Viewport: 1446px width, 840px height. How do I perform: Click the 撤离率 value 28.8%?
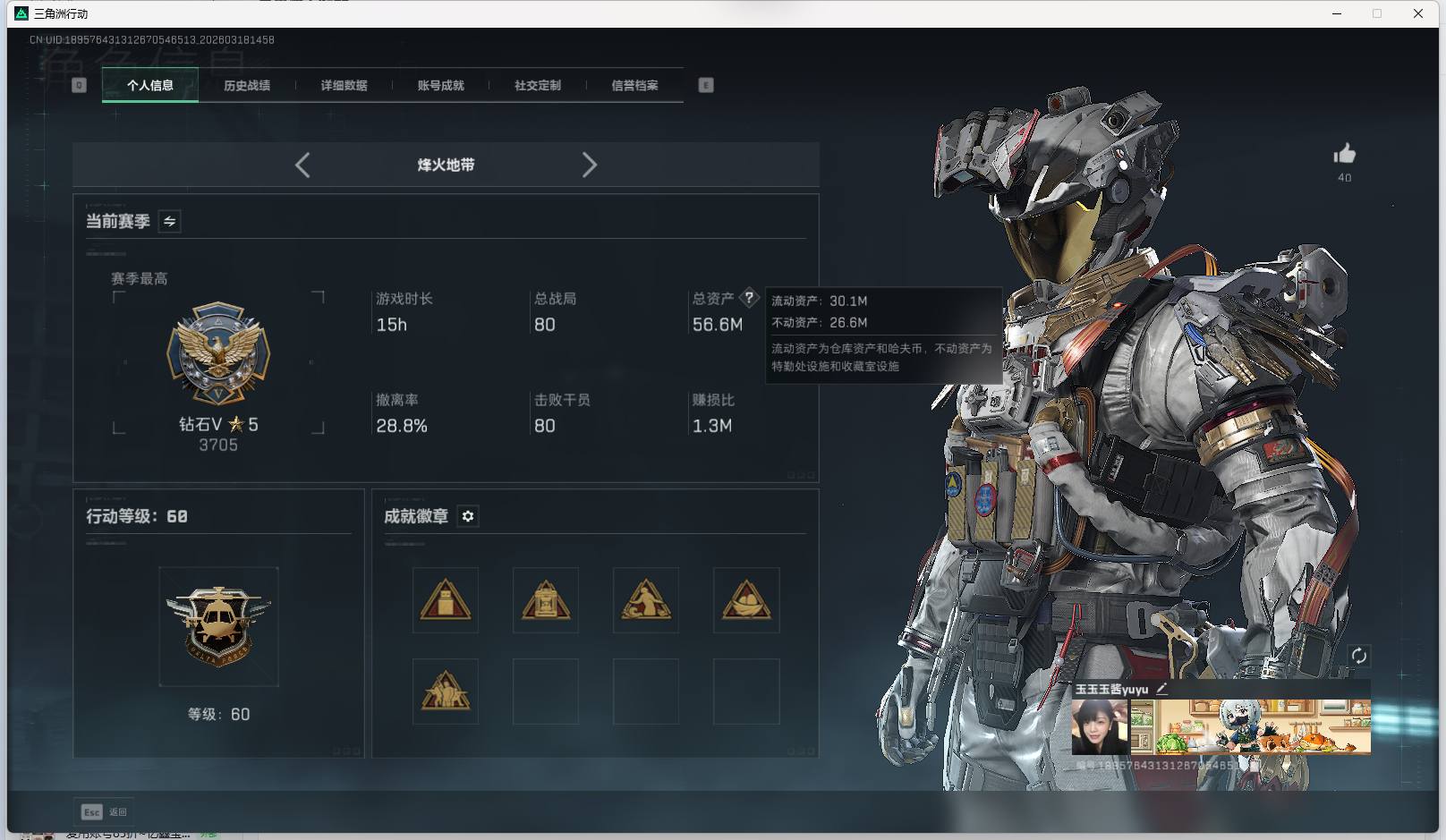402,426
